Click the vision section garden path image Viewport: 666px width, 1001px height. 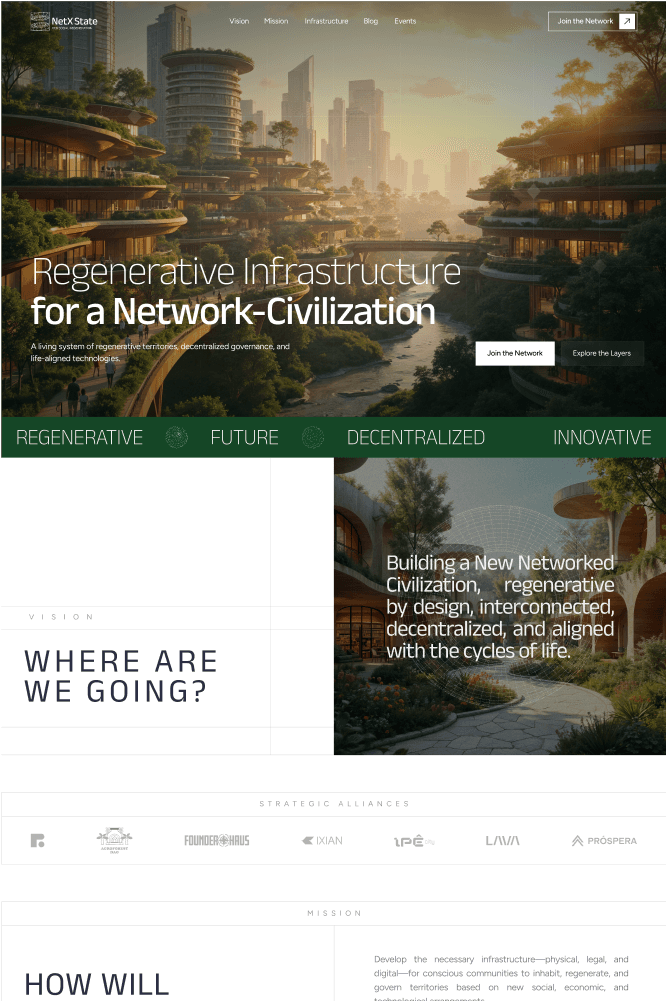coord(499,606)
